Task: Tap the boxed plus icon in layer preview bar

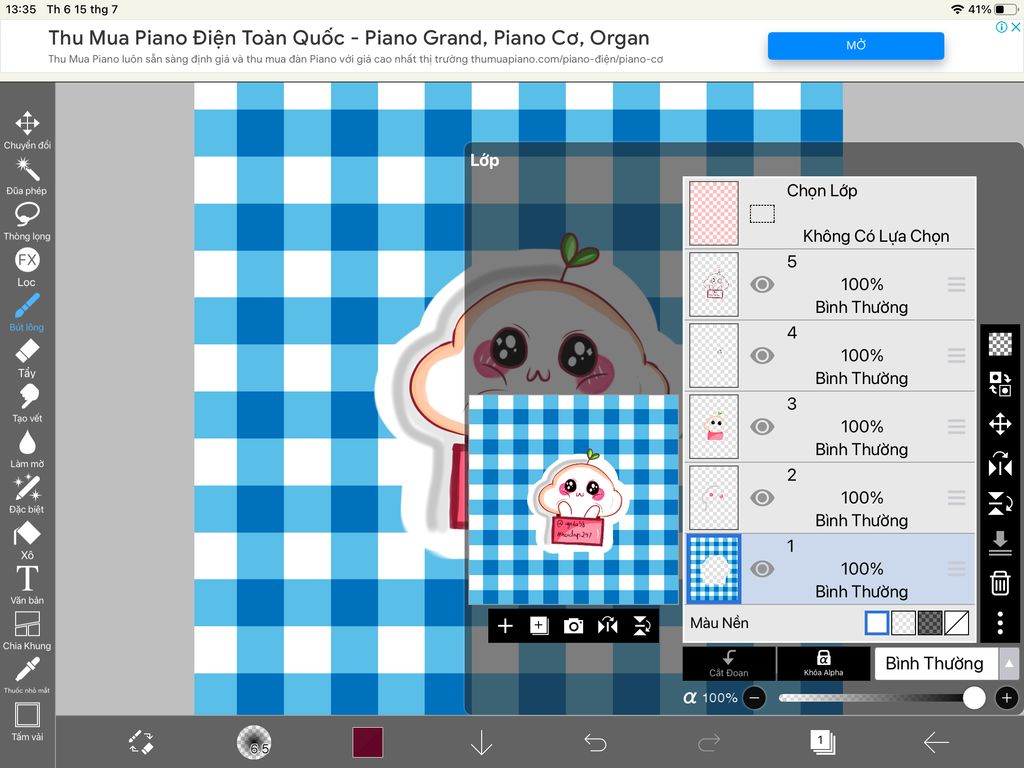Action: [539, 626]
